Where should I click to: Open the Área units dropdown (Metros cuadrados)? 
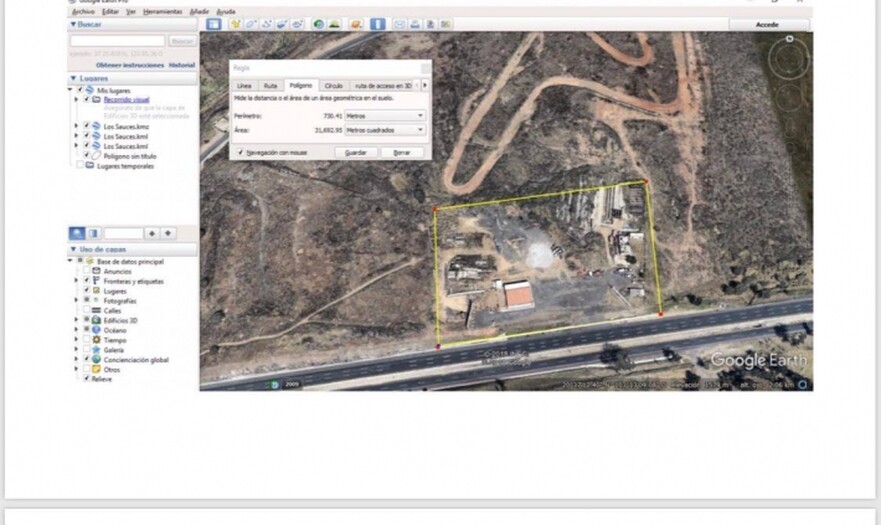pos(384,130)
